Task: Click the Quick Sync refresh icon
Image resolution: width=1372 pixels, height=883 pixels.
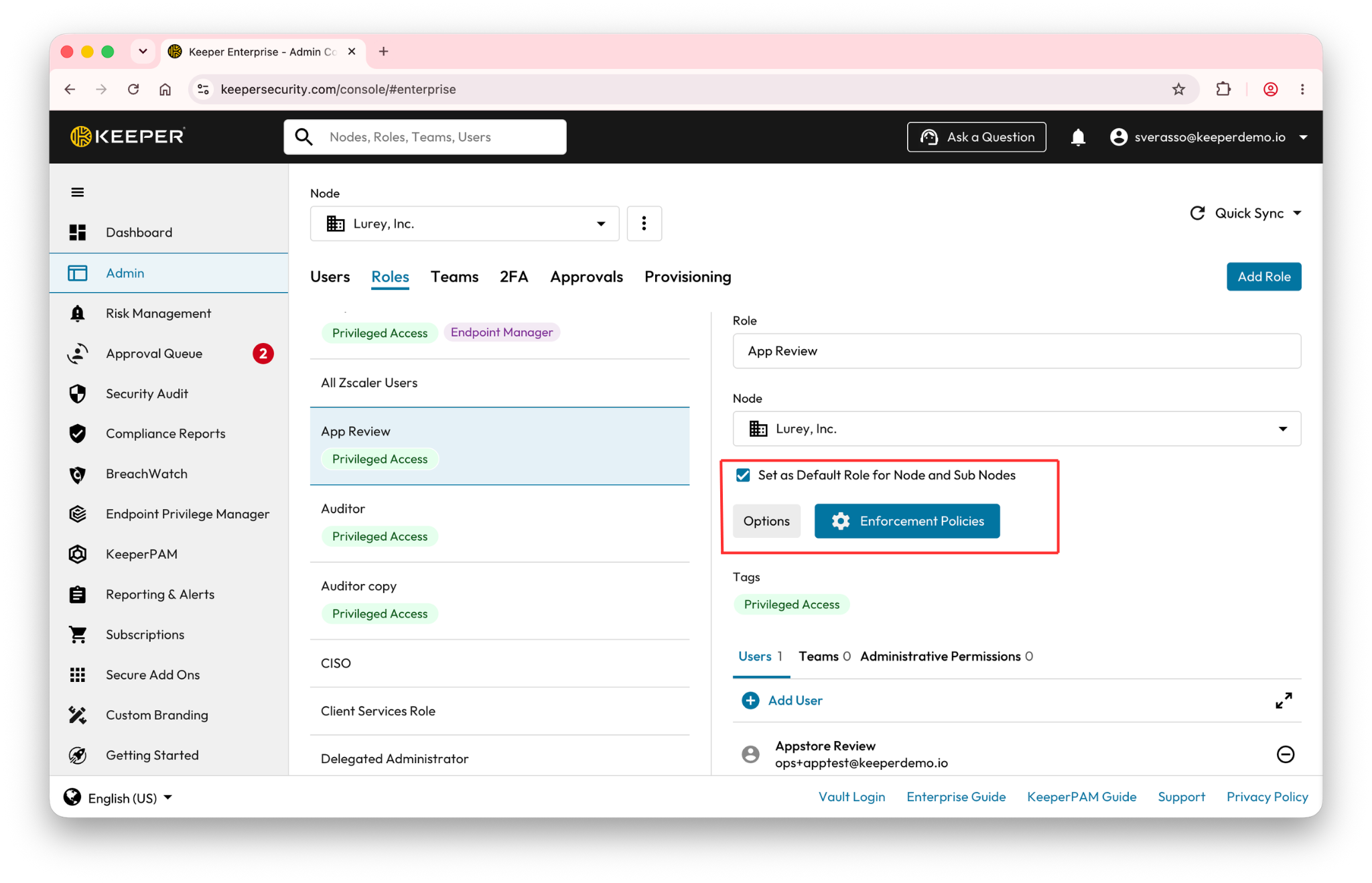Action: [1197, 213]
